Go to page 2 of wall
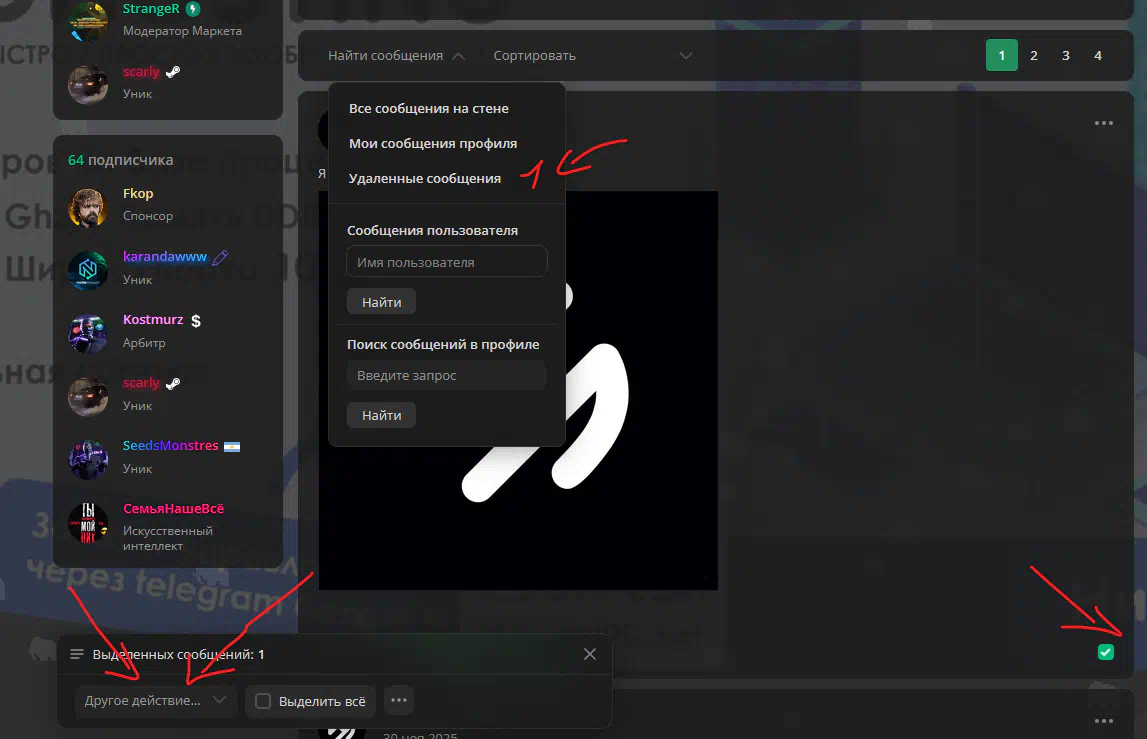Viewport: 1147px width, 739px height. pyautogui.click(x=1033, y=55)
